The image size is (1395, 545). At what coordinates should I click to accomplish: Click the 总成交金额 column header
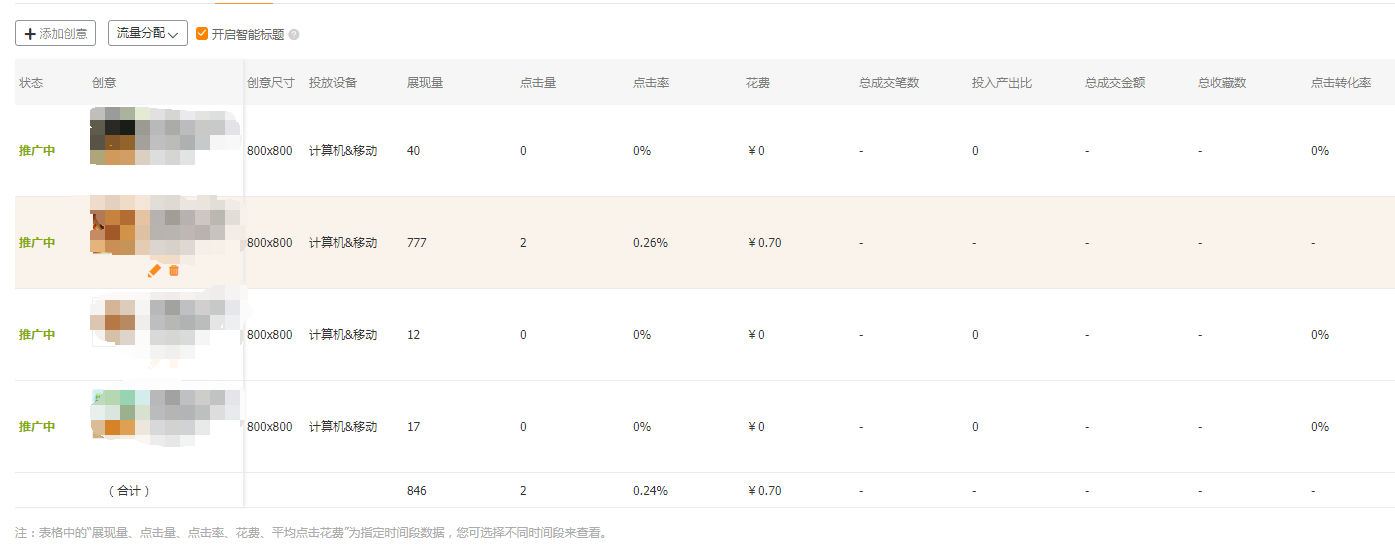tap(1114, 82)
